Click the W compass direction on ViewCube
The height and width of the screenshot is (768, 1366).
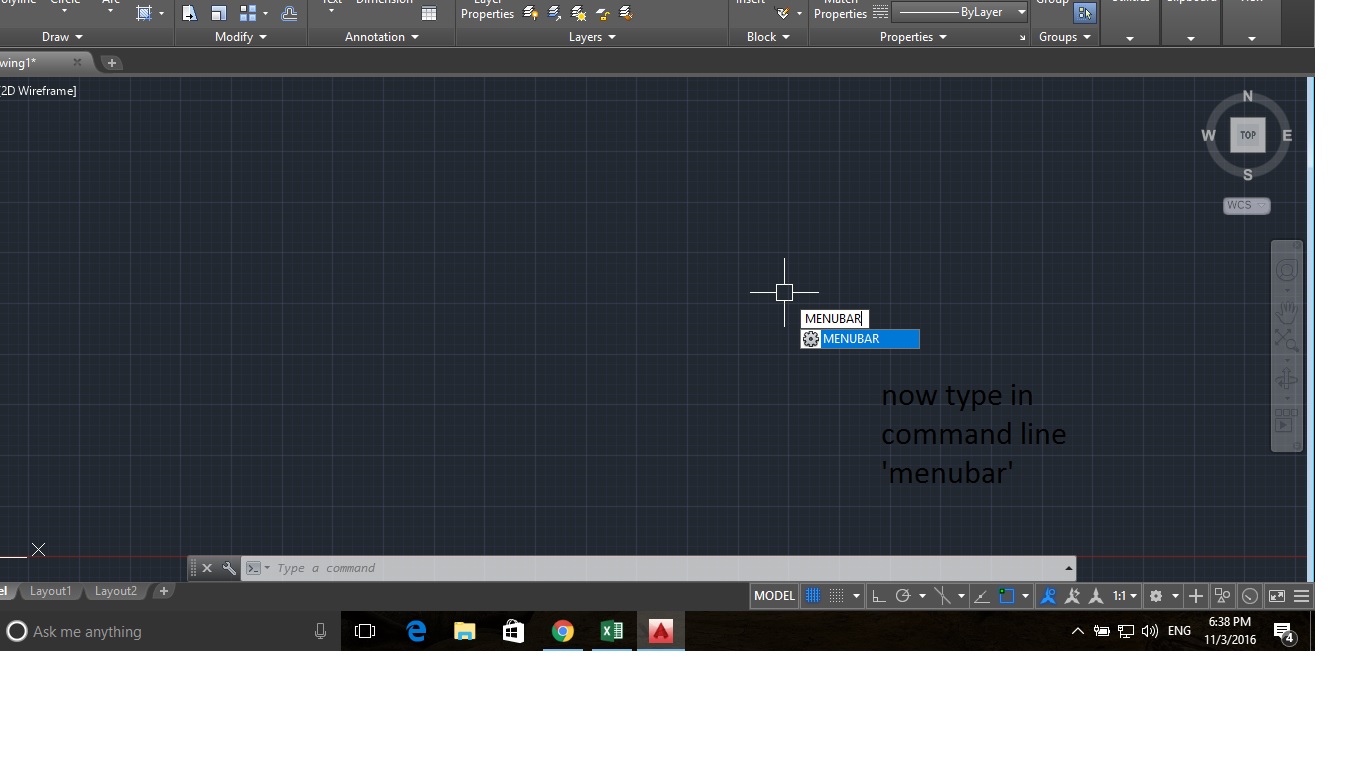[x=1208, y=135]
